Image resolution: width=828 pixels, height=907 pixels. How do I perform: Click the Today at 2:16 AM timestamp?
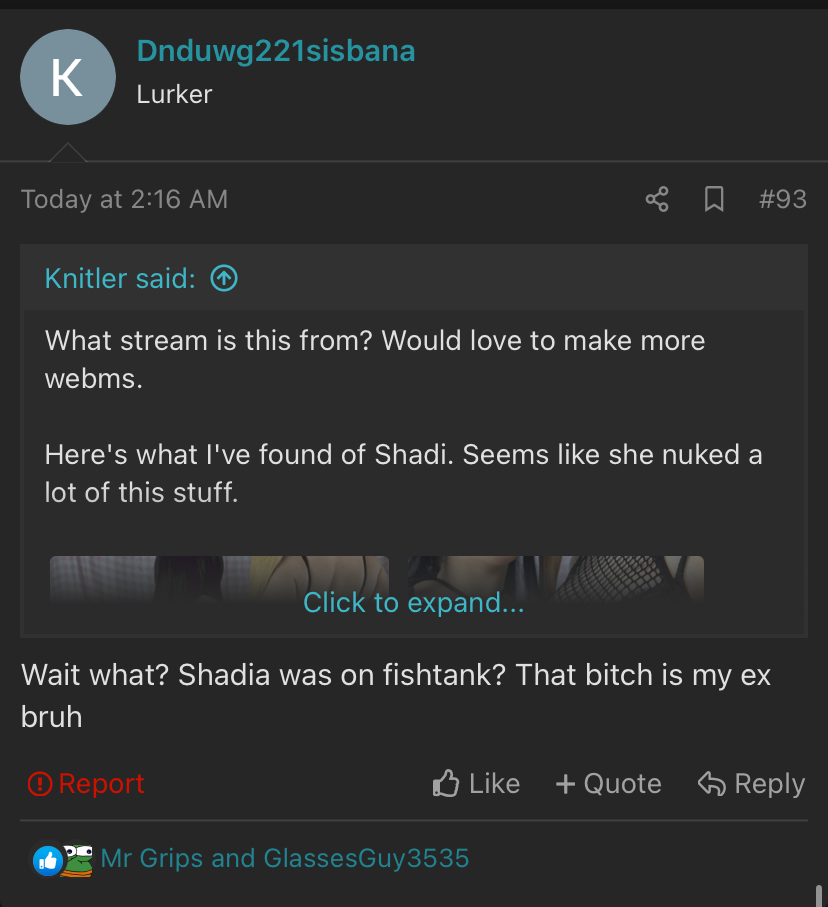(x=124, y=199)
